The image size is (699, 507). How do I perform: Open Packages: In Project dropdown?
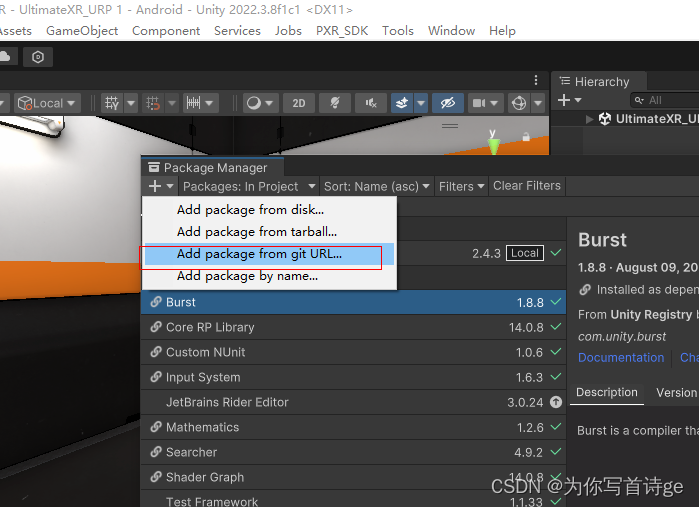pos(249,186)
